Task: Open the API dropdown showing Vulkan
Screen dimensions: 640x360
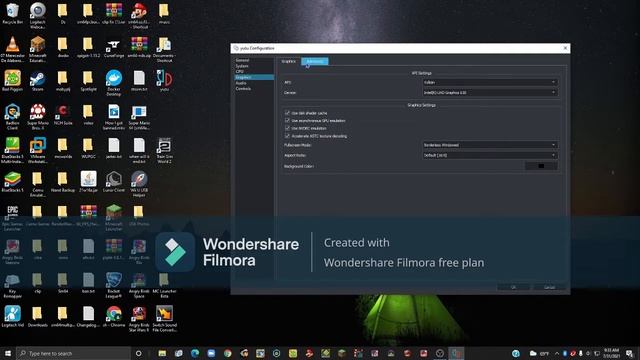Action: (x=490, y=82)
